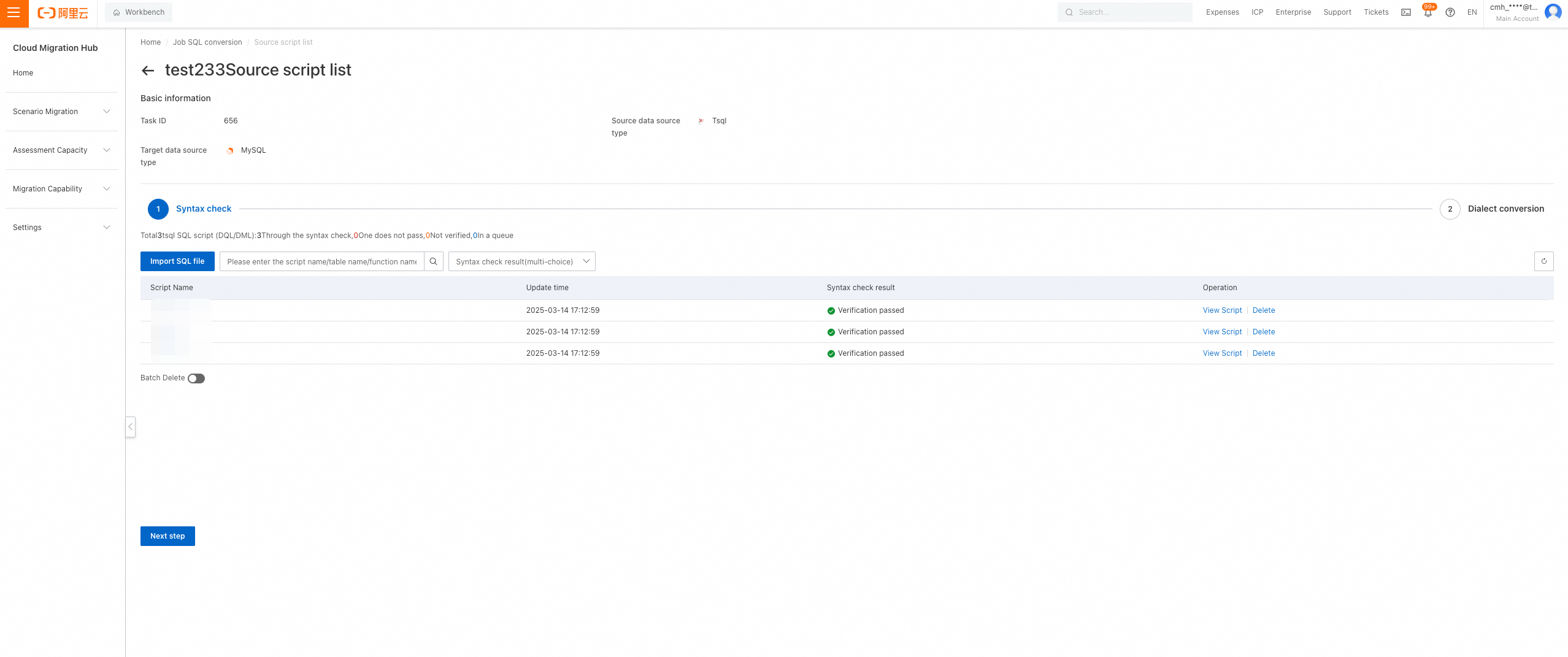View Script for the first row

click(x=1222, y=310)
